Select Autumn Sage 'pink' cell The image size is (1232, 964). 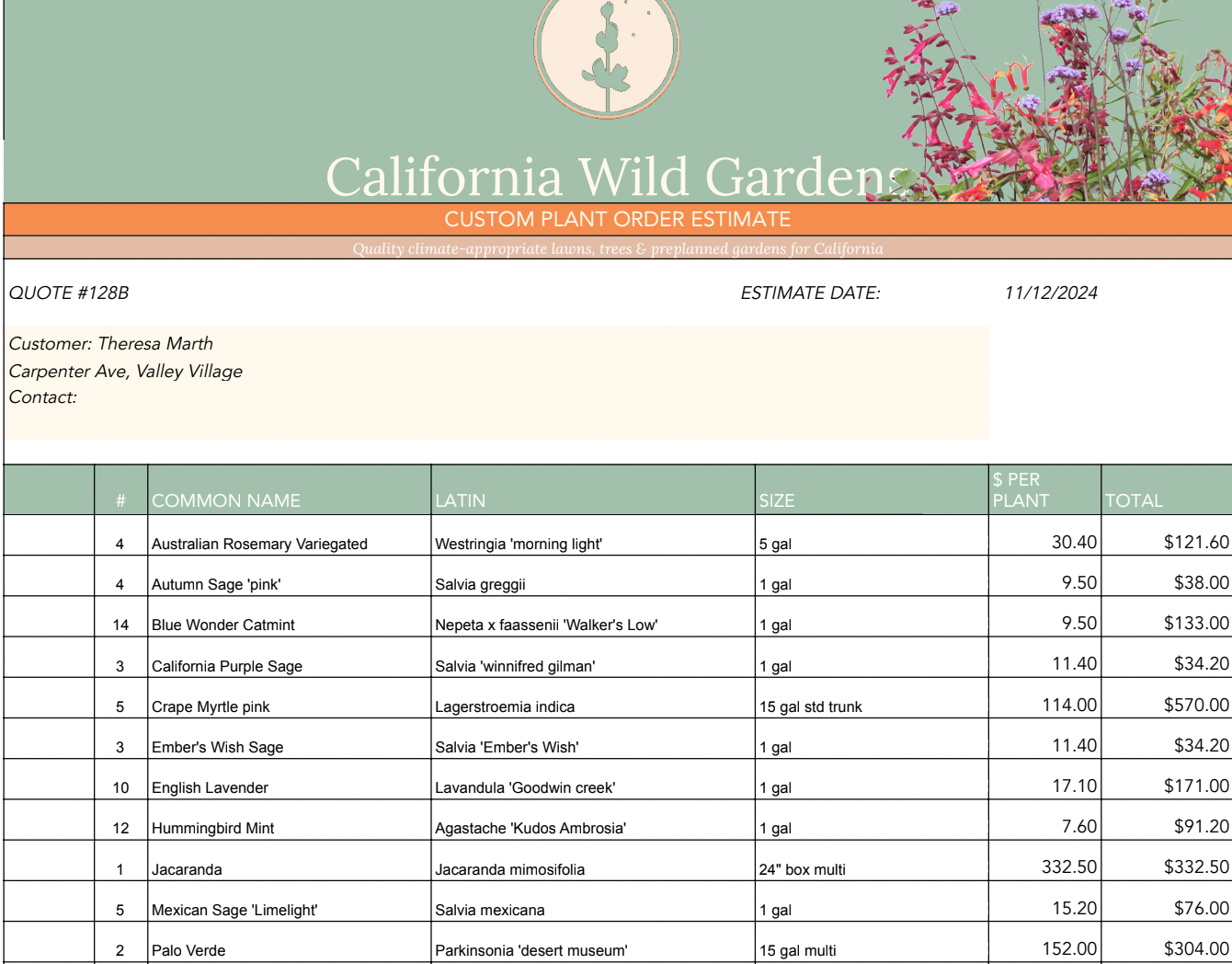coord(290,576)
